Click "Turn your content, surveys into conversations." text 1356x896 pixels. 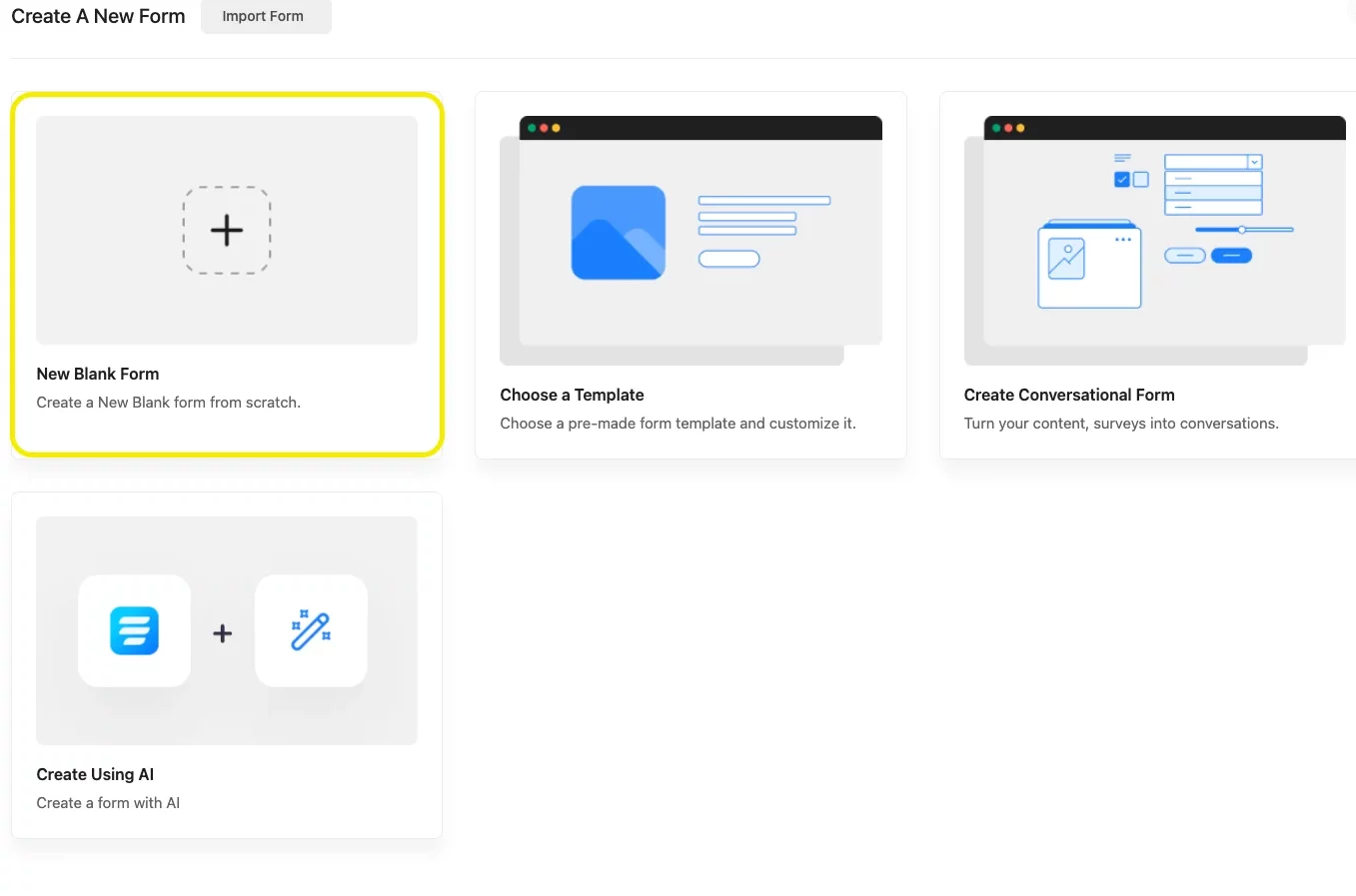[1121, 424]
